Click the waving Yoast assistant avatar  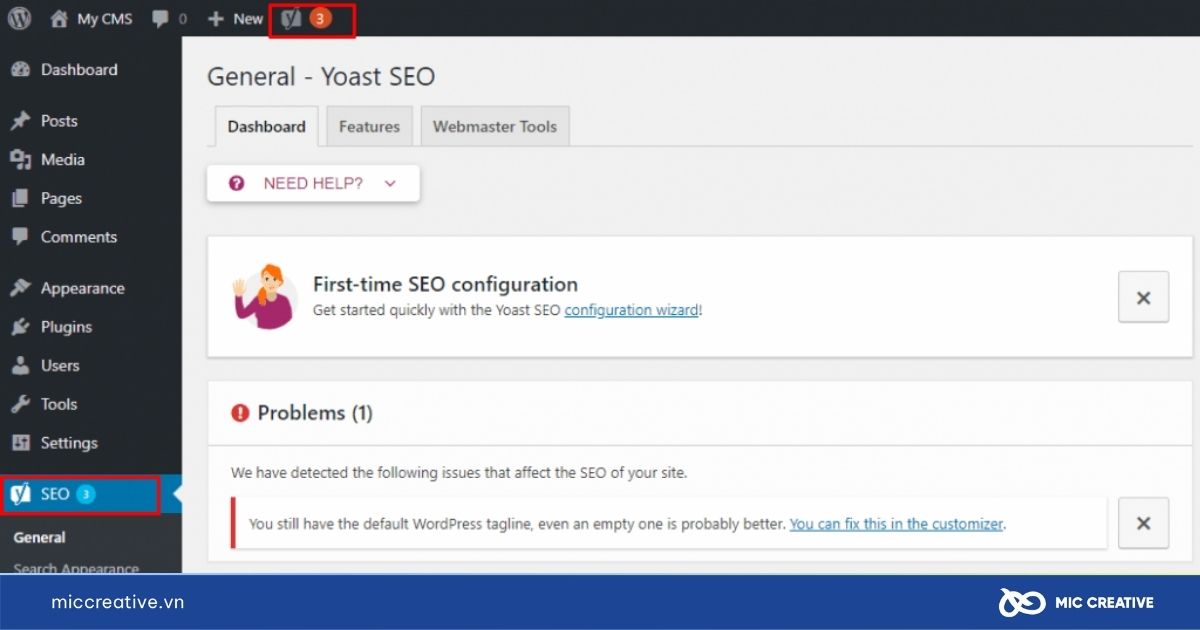tap(264, 297)
